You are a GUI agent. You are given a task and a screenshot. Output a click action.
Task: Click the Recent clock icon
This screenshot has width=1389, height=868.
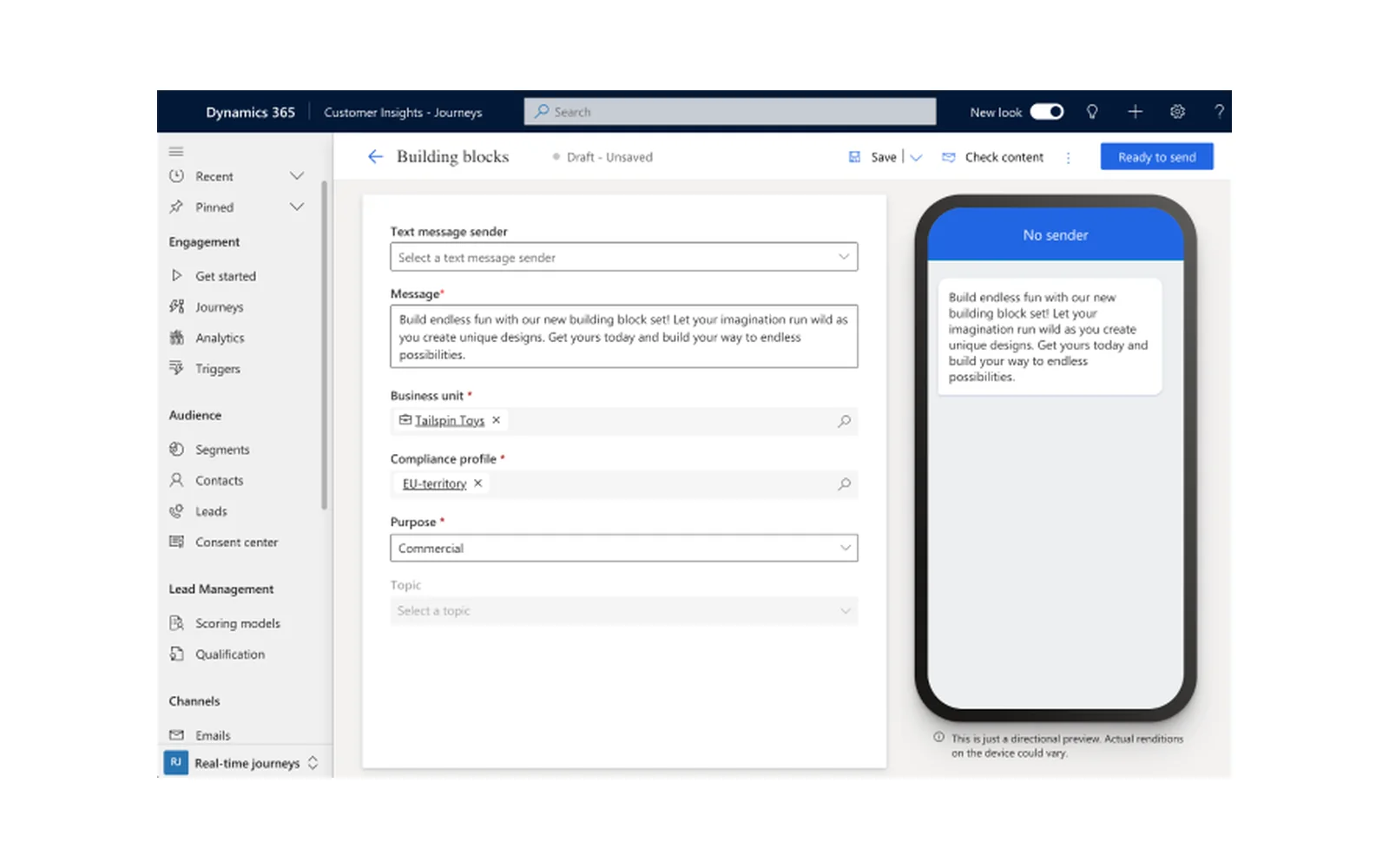pos(176,176)
